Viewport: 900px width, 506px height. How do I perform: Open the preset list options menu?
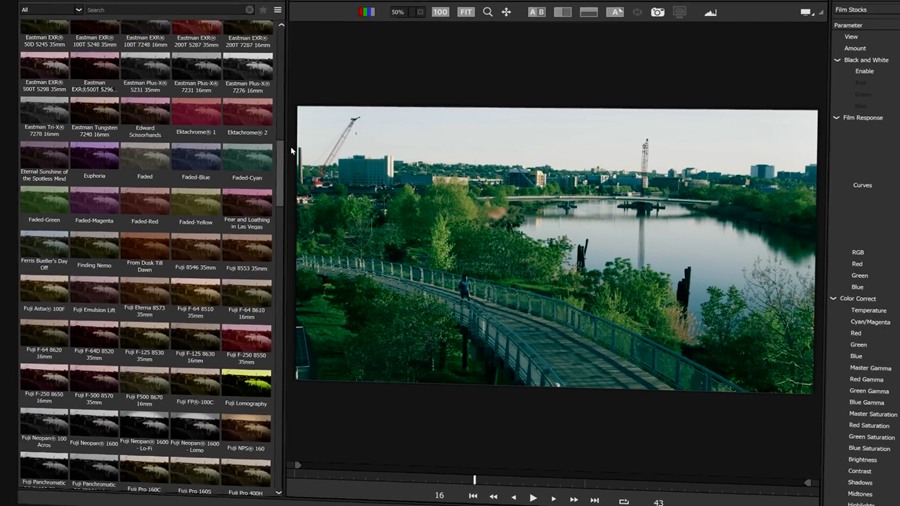(278, 10)
